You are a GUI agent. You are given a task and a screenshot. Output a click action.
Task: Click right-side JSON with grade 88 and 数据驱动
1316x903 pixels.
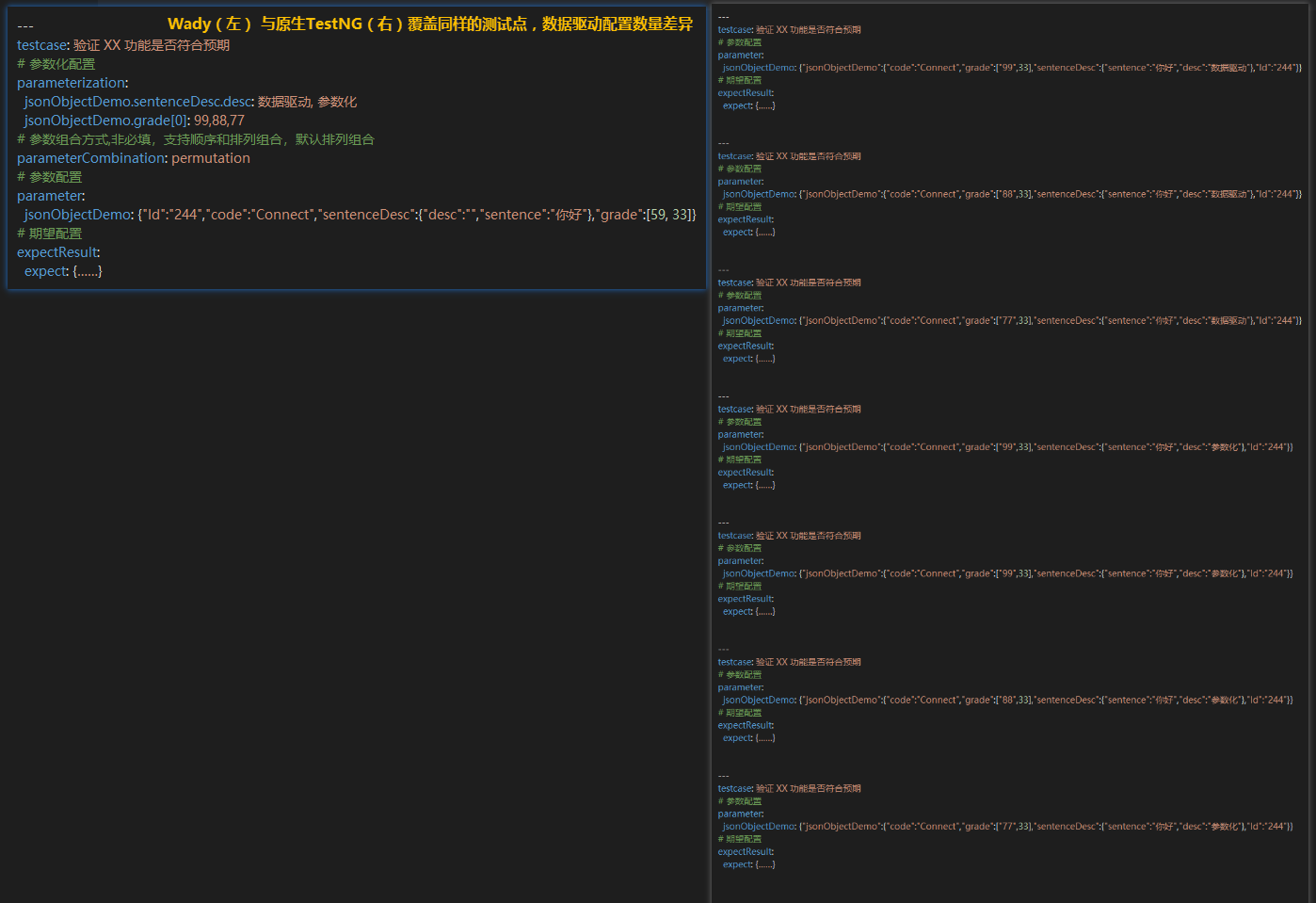(1012, 194)
